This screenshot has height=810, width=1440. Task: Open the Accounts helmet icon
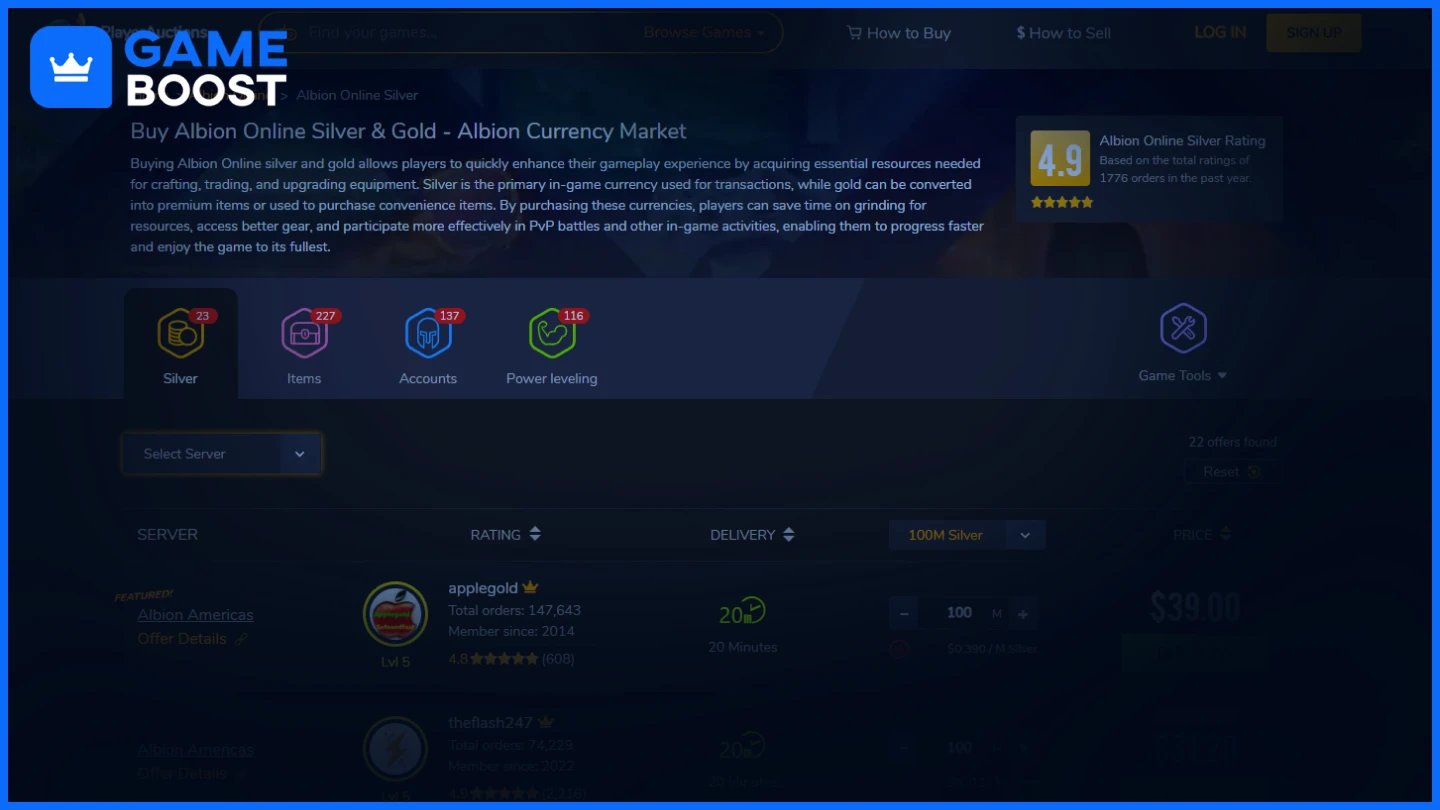[428, 334]
